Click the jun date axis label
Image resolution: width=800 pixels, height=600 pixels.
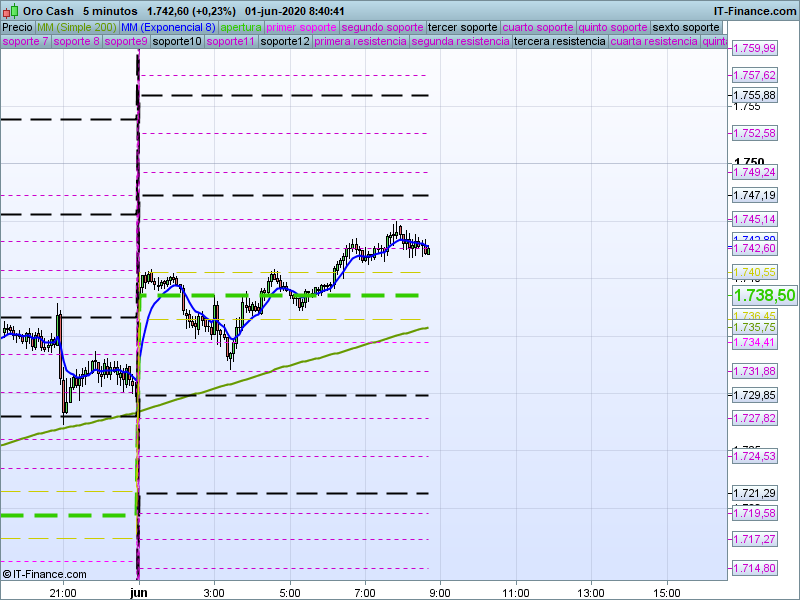(139, 593)
